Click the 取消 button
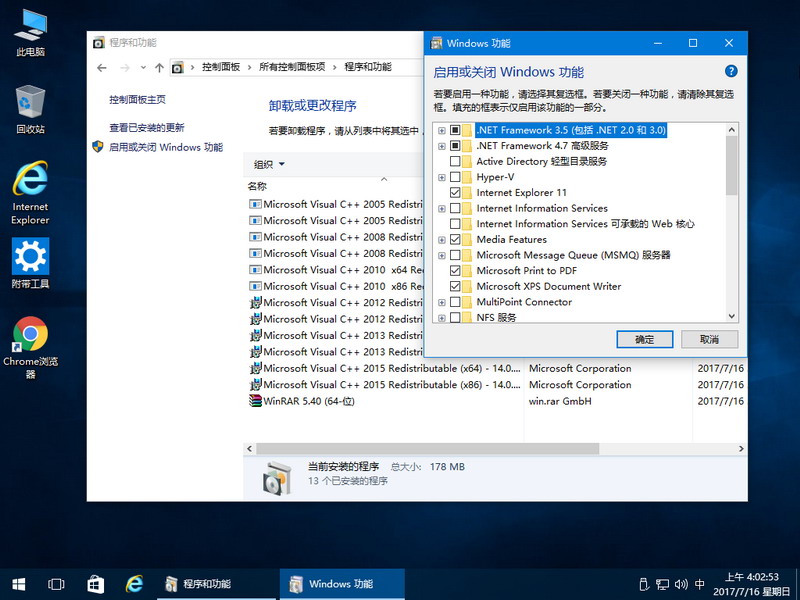800x600 pixels. pos(709,339)
